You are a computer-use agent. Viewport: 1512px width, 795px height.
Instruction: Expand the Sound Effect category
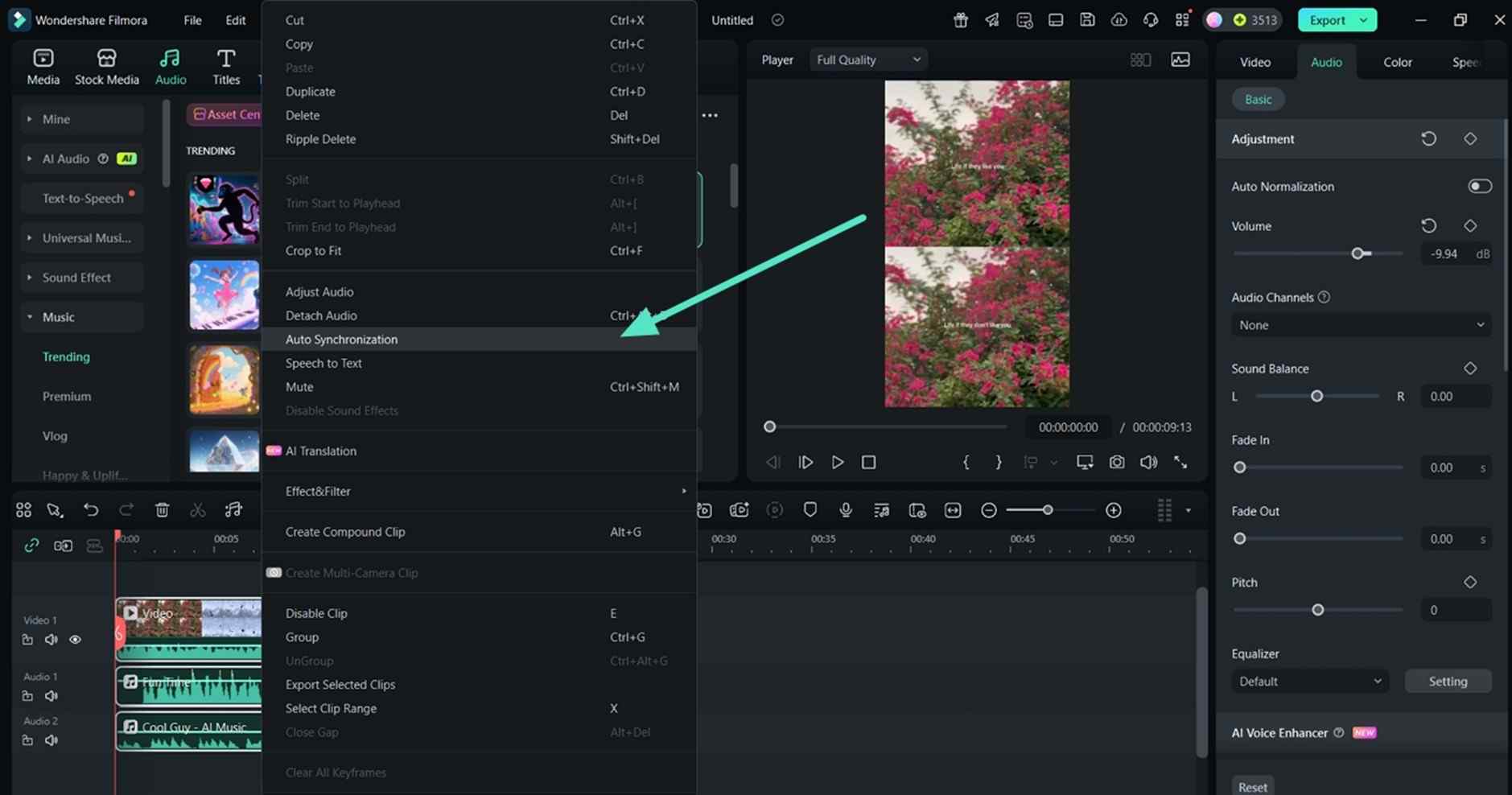pyautogui.click(x=29, y=278)
